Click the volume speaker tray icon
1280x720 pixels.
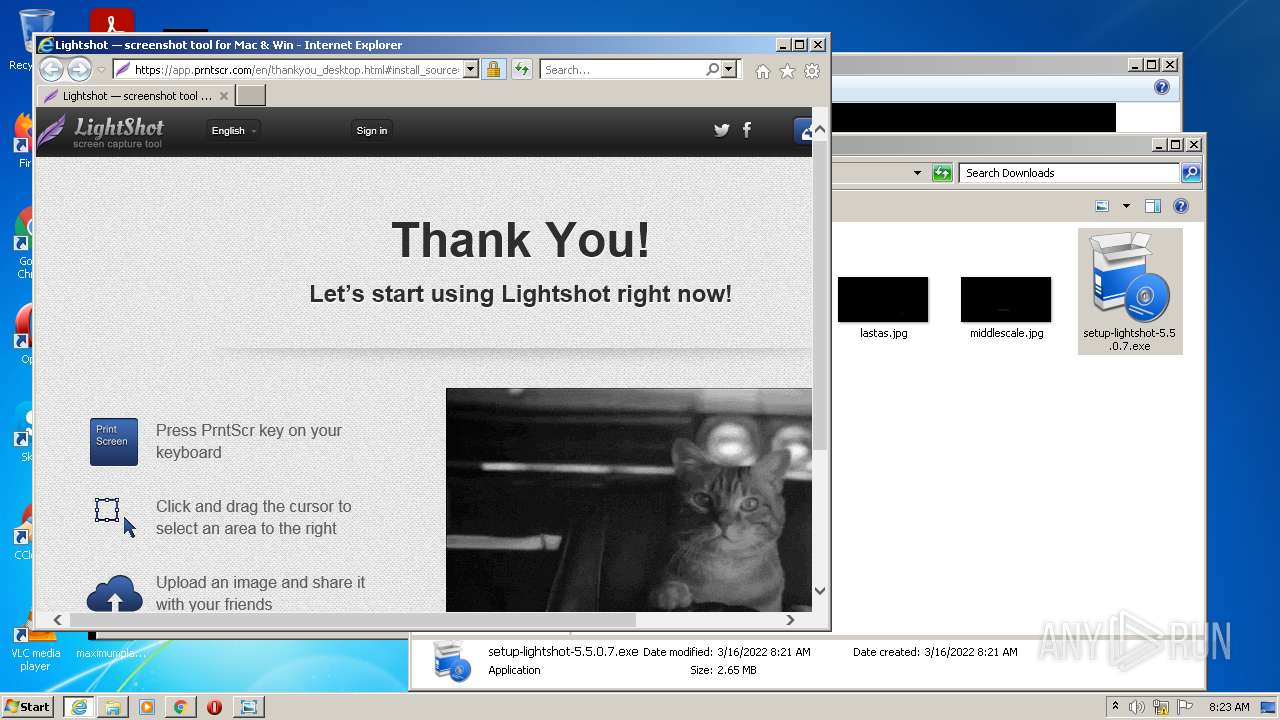pos(1137,707)
